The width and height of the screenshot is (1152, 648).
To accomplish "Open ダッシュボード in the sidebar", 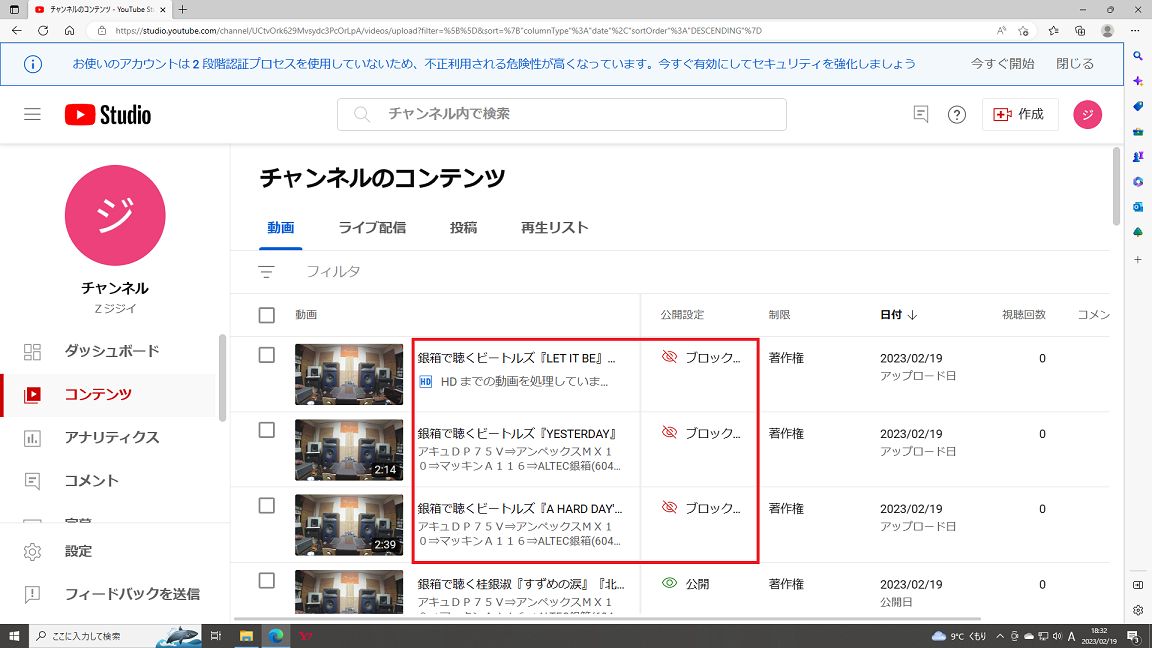I will tap(111, 351).
